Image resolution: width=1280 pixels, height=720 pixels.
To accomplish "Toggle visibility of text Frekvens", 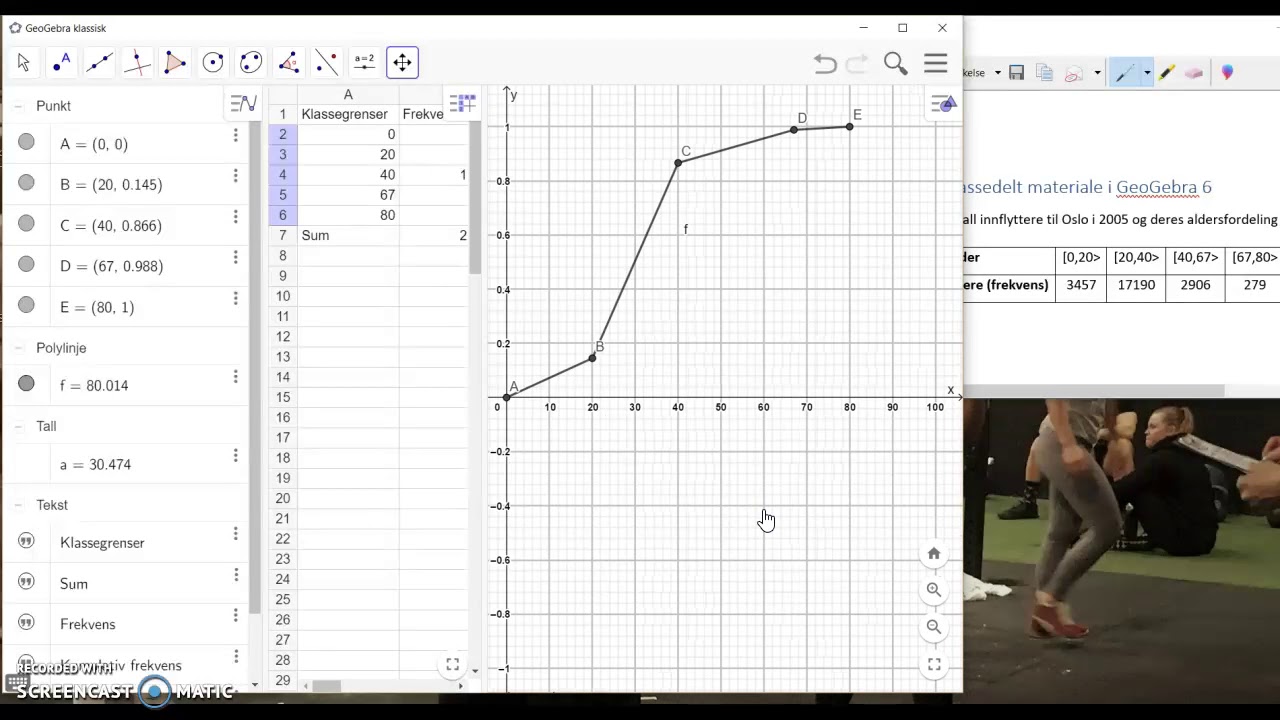I will point(26,622).
